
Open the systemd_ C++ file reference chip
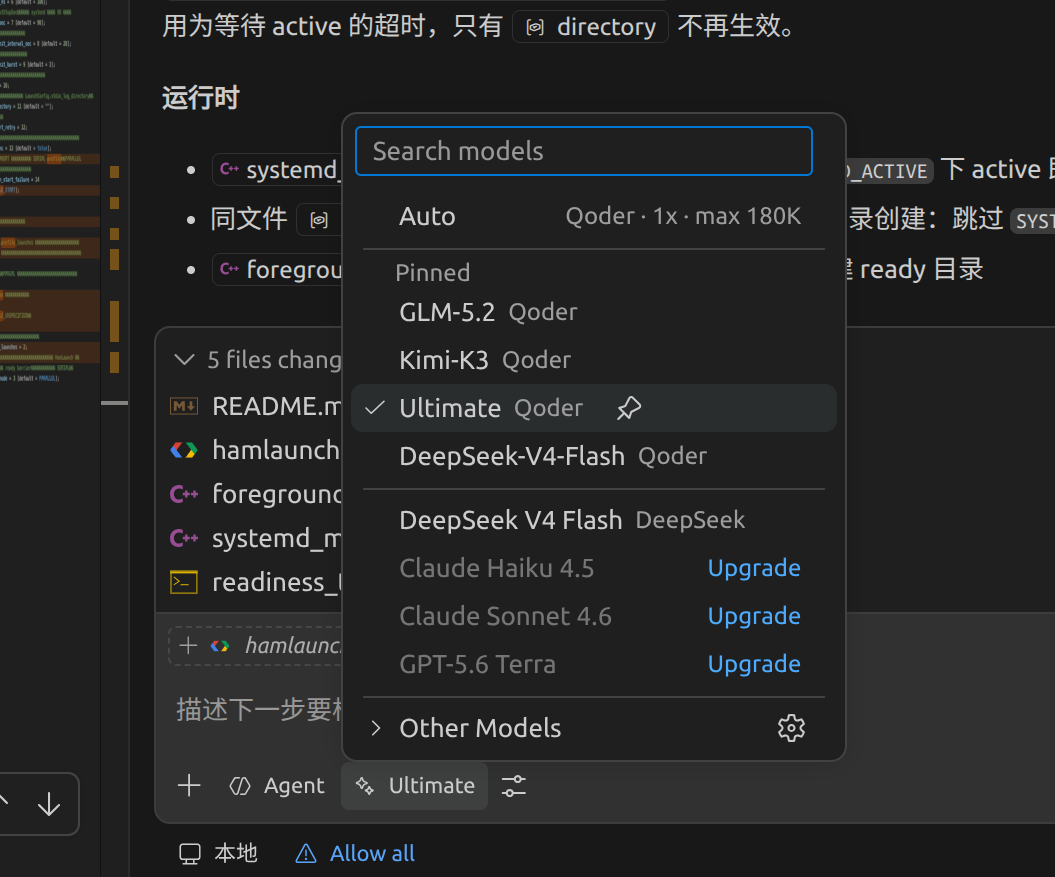(278, 170)
